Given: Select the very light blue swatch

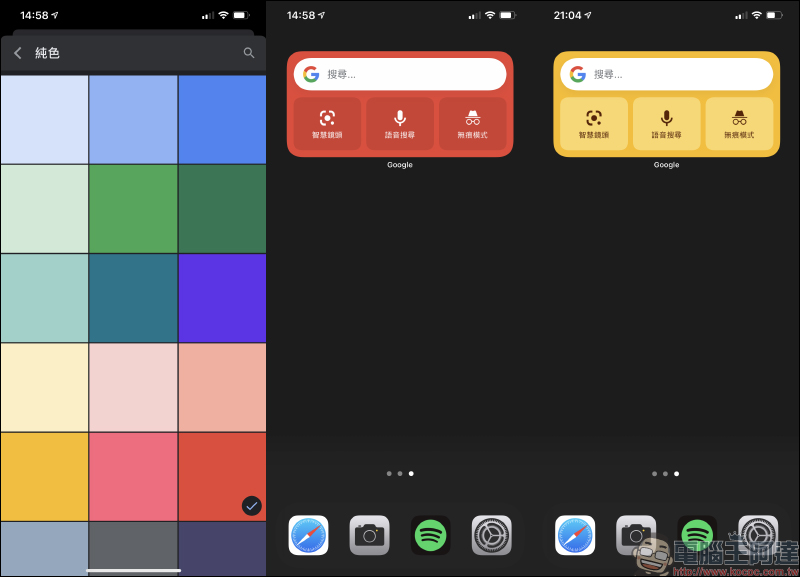Looking at the screenshot, I should point(44,119).
